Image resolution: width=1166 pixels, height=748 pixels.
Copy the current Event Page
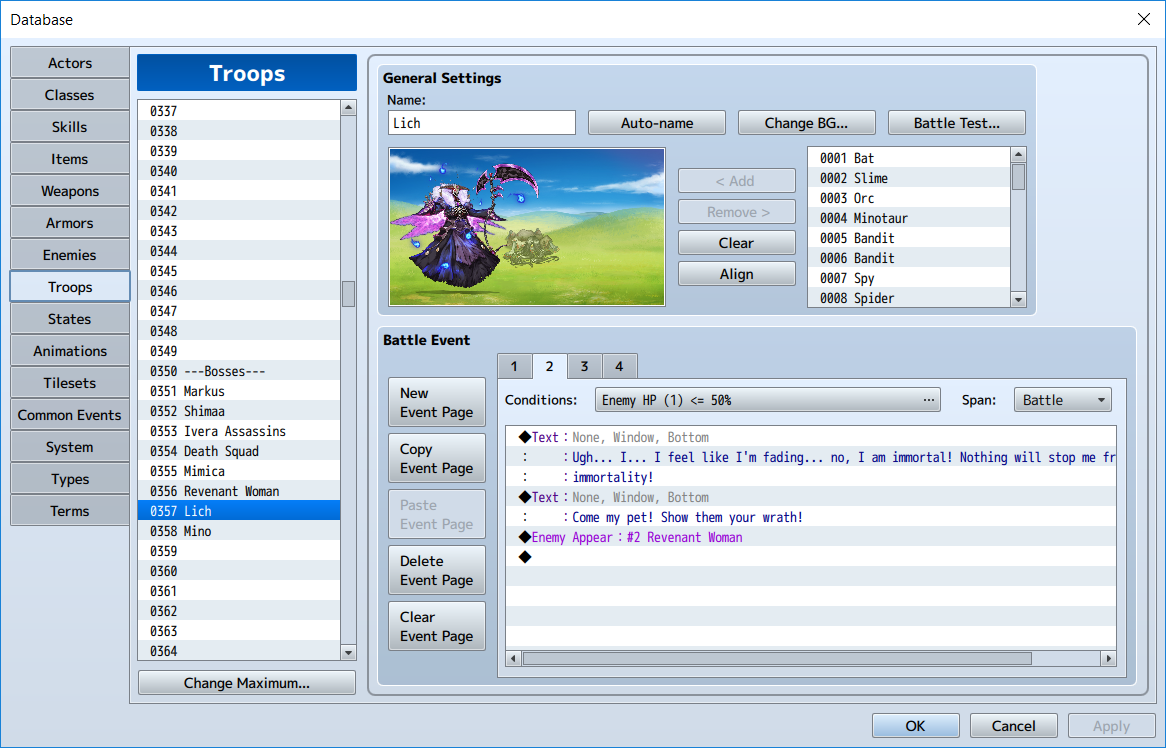(437, 458)
